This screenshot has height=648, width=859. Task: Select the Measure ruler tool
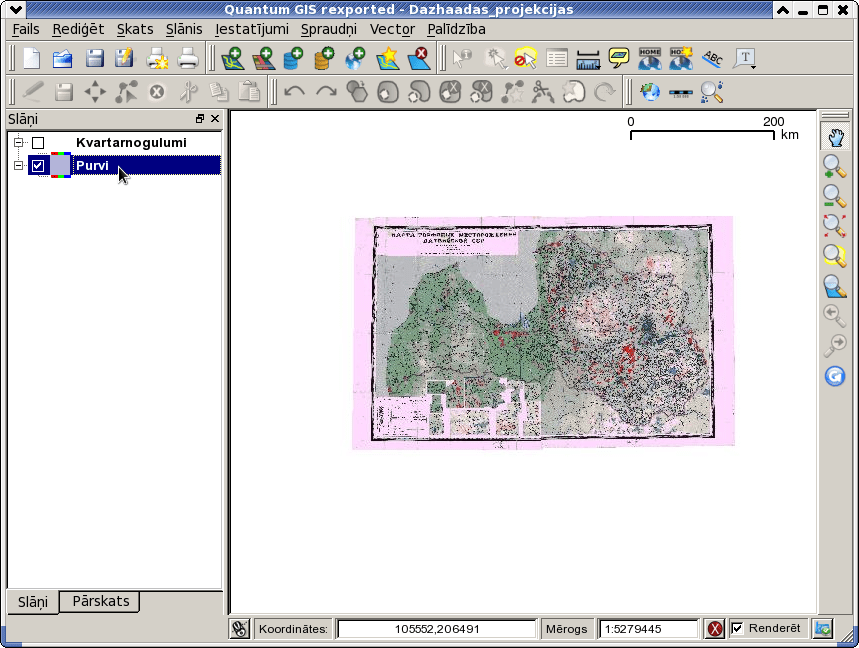coord(588,59)
